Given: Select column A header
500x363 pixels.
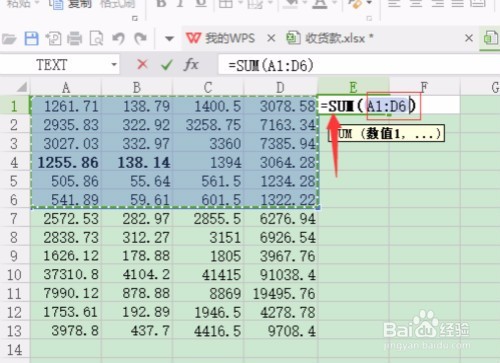Looking at the screenshot, I should 66,87.
